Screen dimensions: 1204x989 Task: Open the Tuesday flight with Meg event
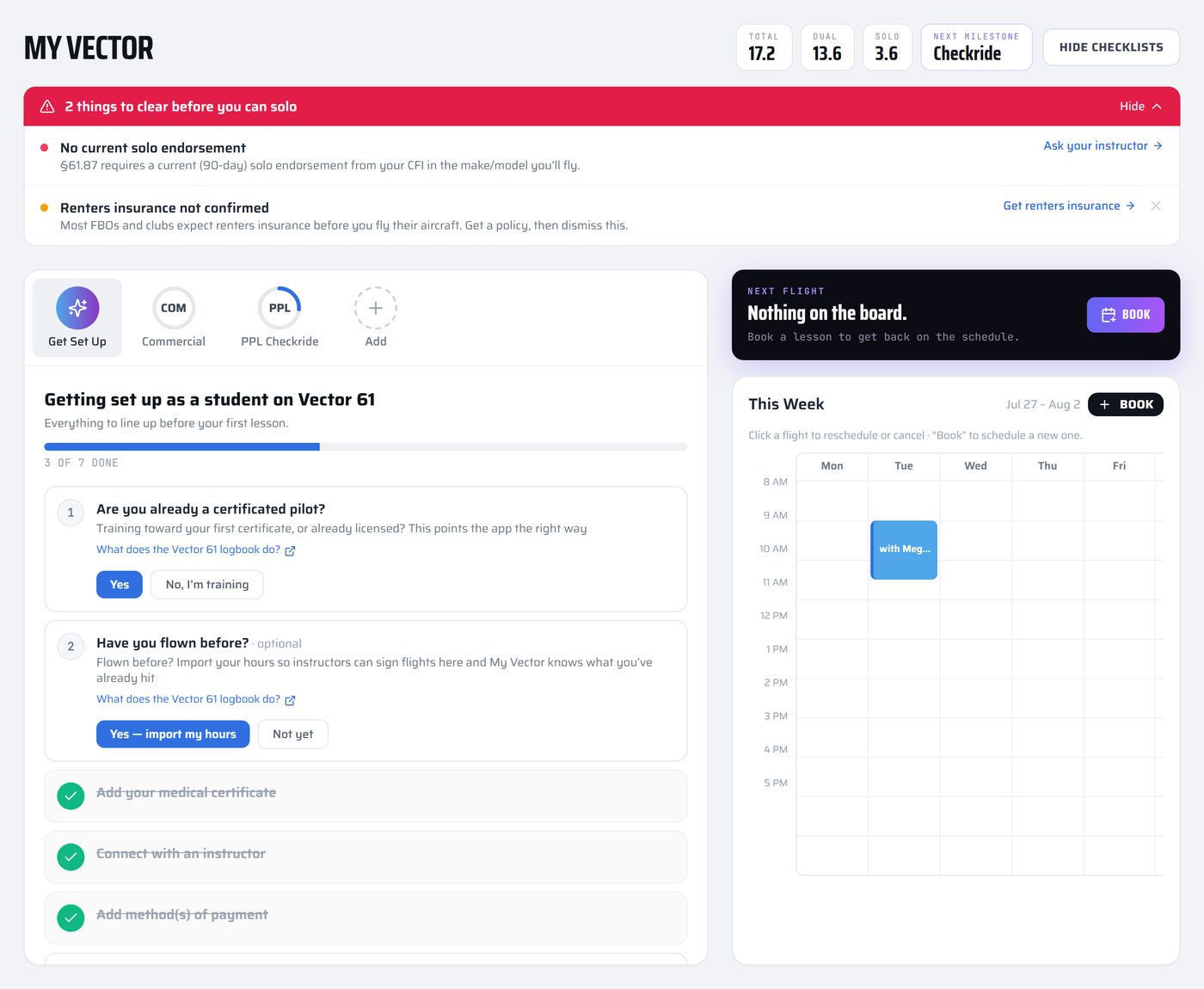tap(904, 550)
